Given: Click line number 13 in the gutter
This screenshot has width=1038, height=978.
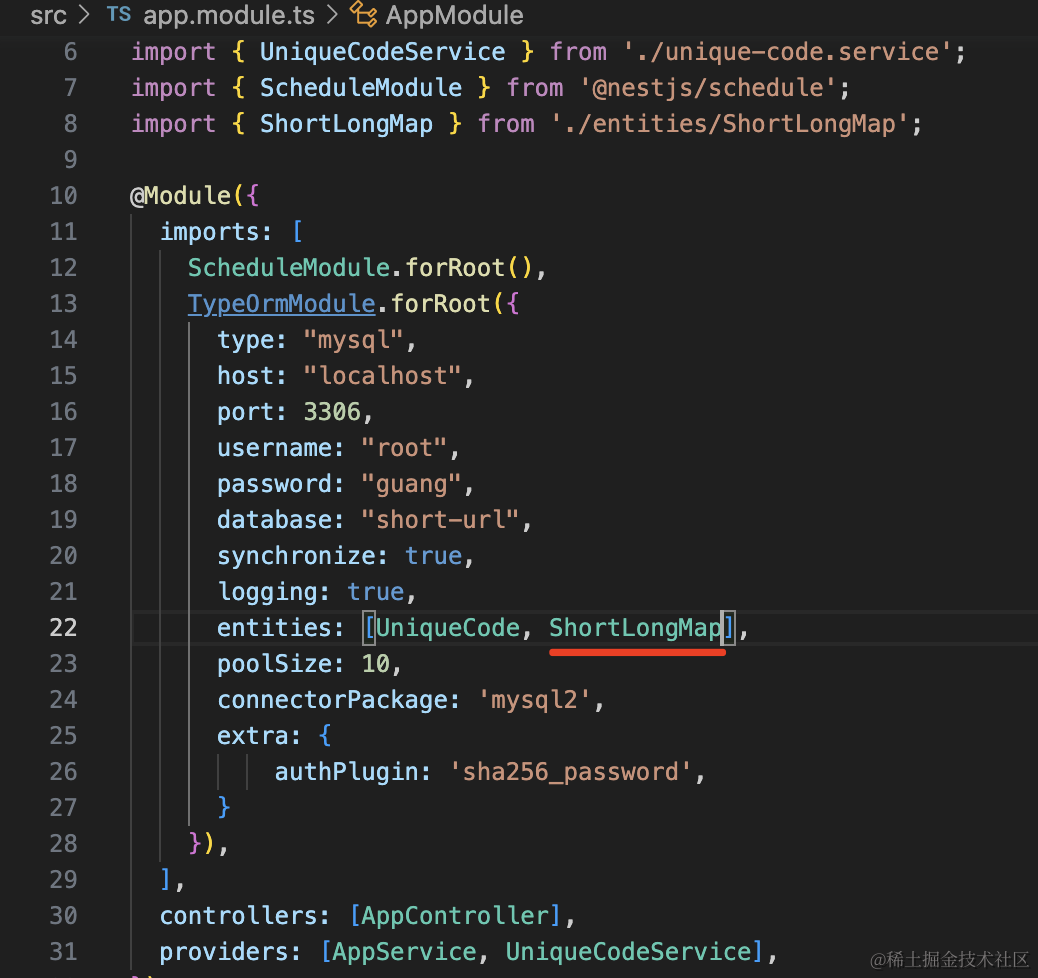Looking at the screenshot, I should [63, 304].
